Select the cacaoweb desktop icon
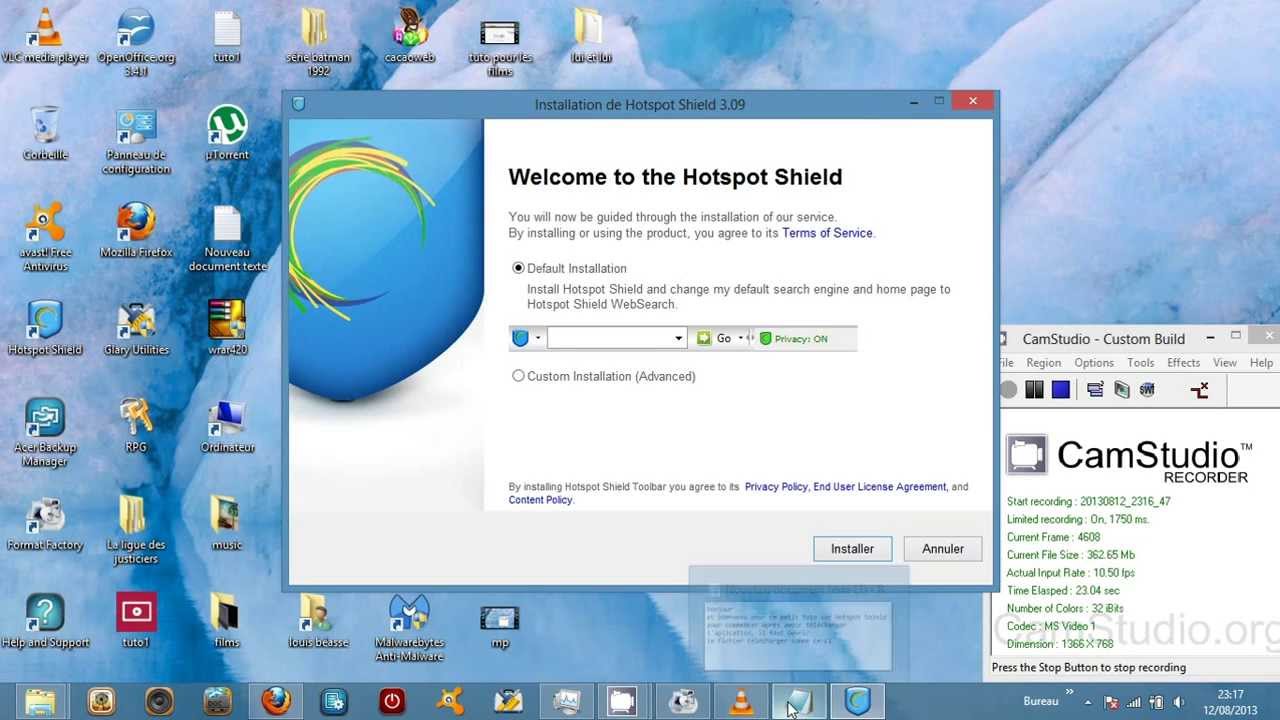 point(409,36)
